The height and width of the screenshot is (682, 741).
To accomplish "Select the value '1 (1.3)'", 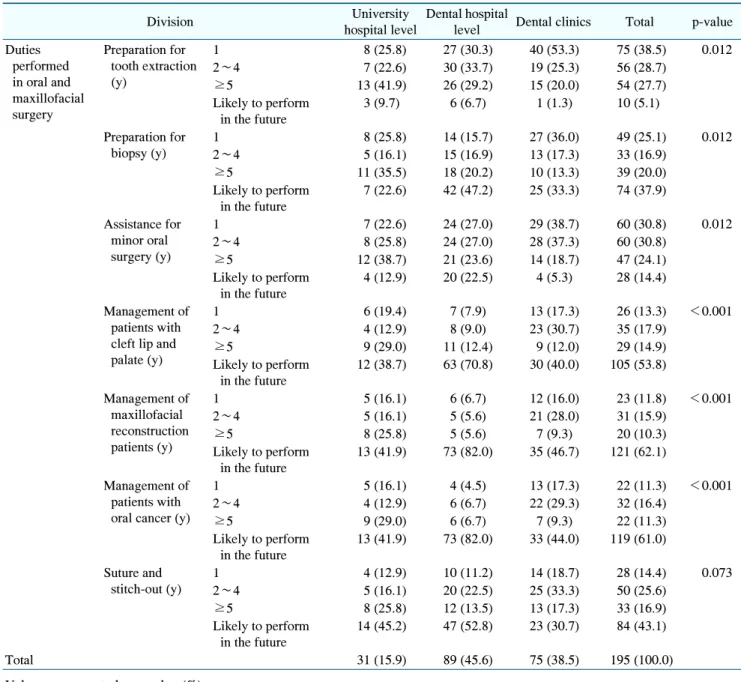I will coord(554,103).
